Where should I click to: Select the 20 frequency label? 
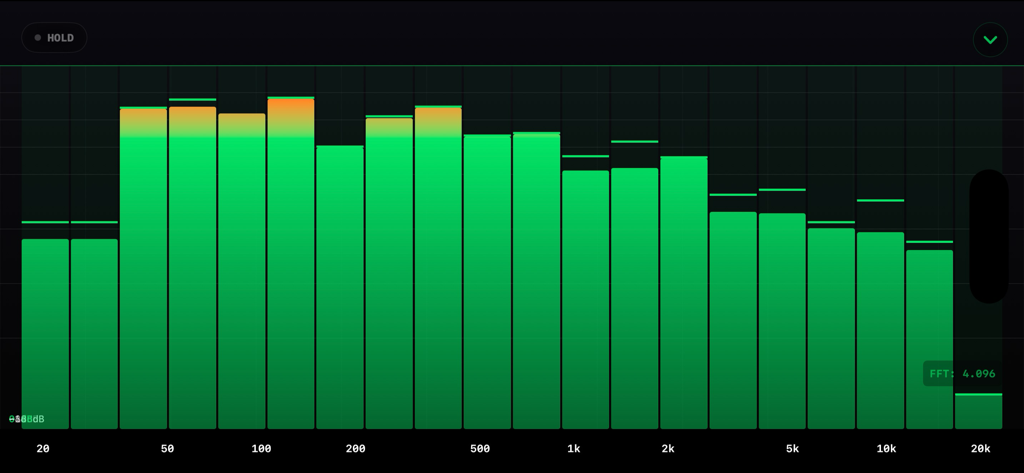click(x=43, y=449)
